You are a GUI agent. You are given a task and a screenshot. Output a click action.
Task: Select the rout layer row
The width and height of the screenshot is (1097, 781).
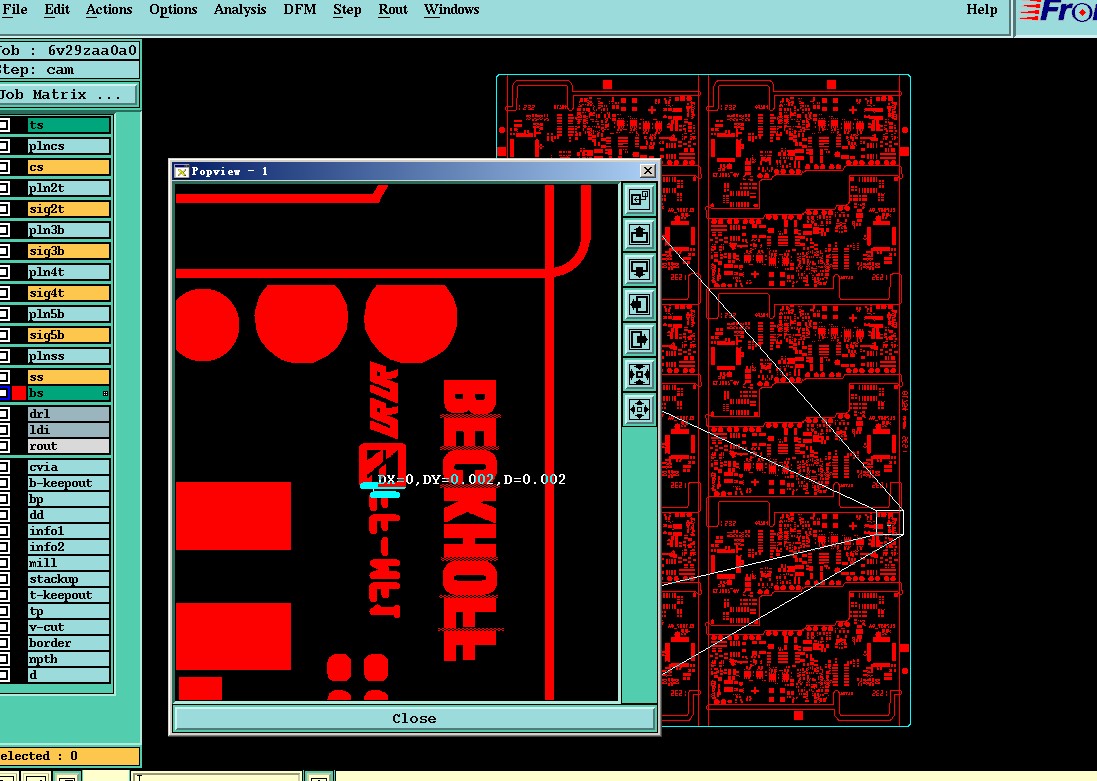click(x=69, y=446)
